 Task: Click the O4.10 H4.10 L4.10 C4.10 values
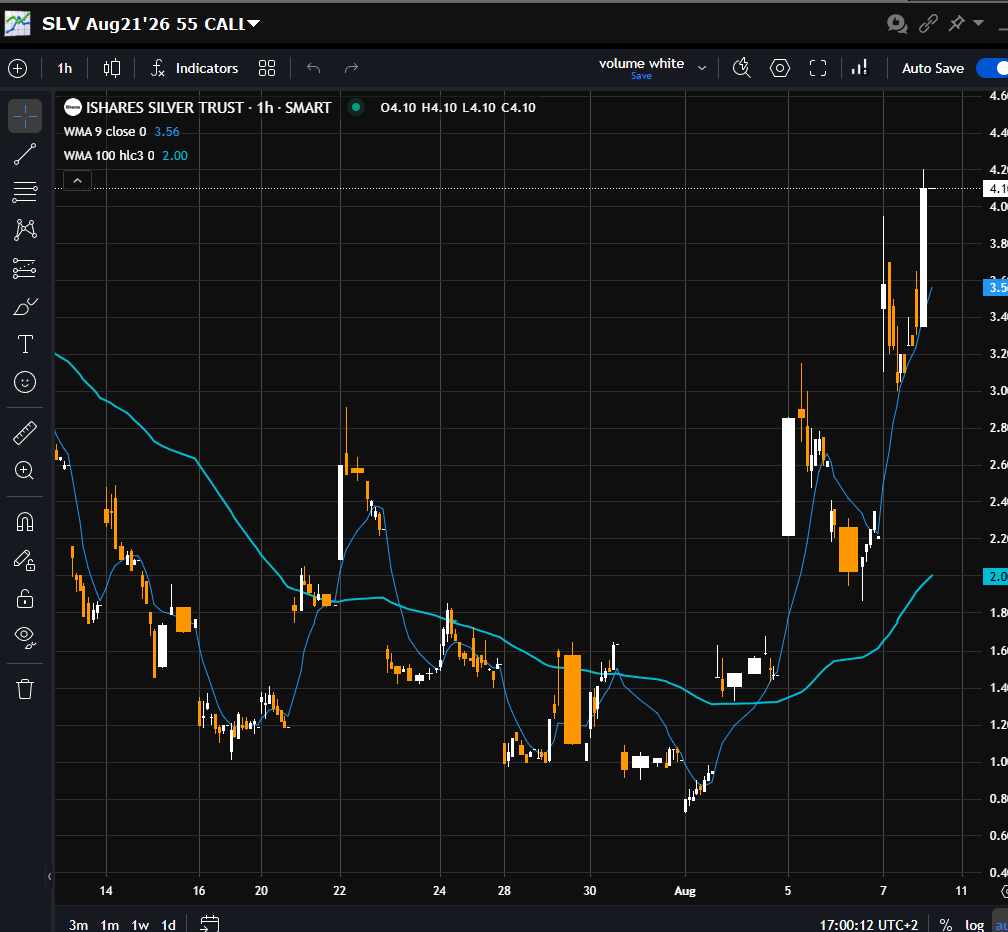[458, 107]
